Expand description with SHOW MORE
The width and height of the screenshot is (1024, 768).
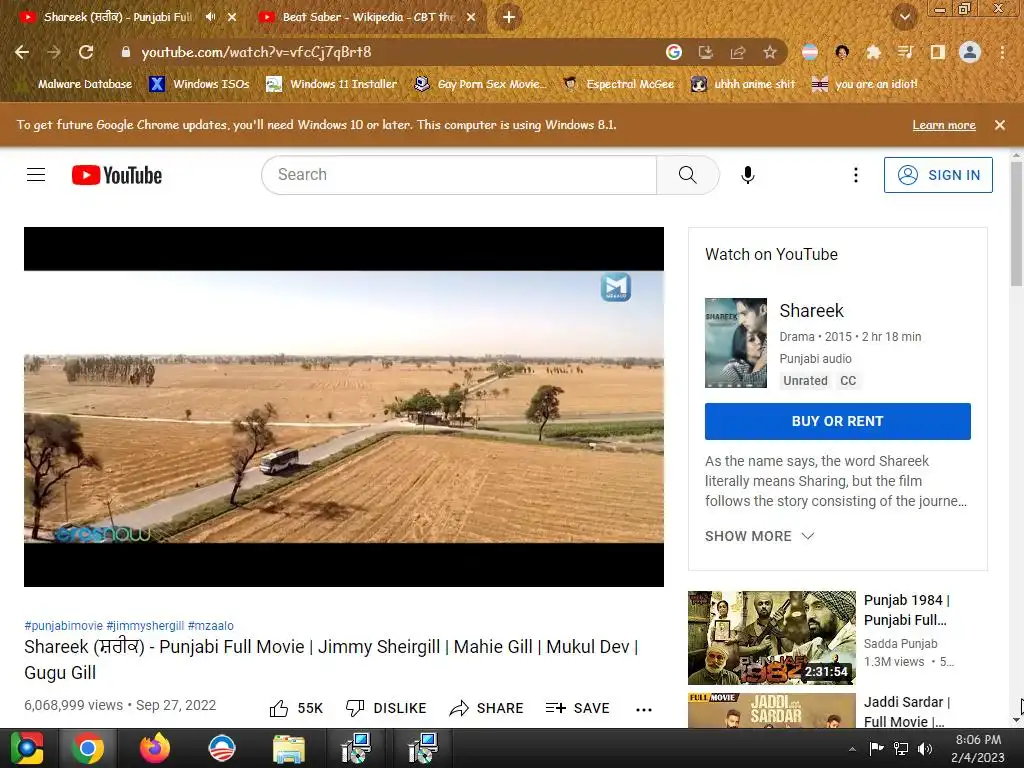[760, 536]
